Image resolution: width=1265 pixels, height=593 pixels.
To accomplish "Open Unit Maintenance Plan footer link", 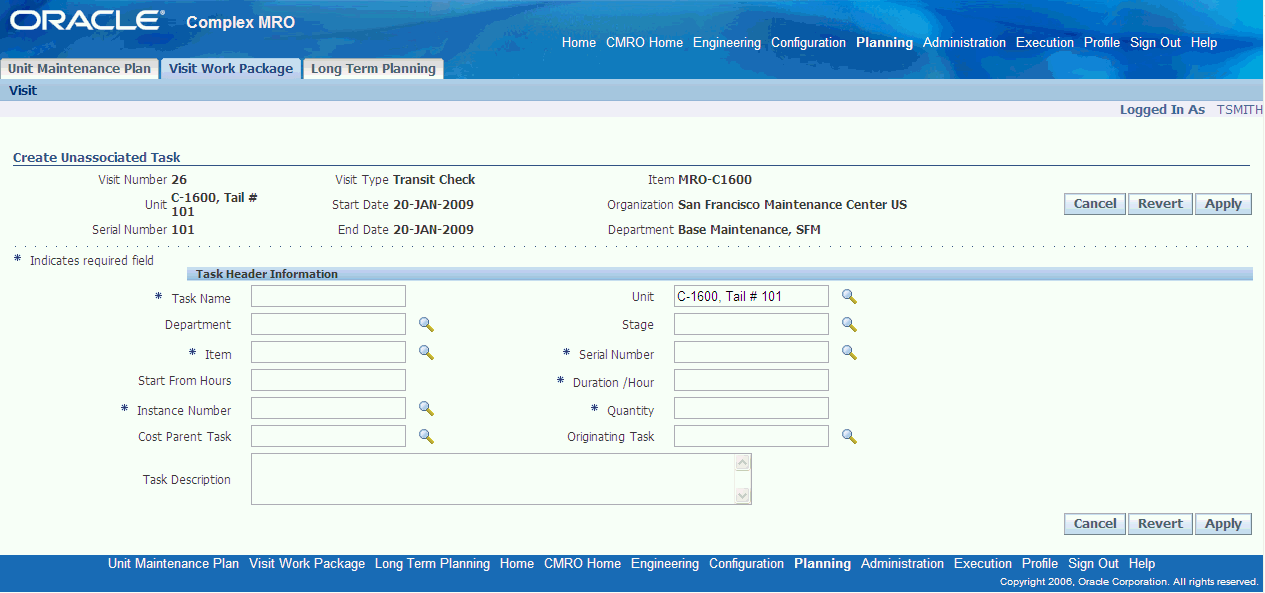I will (174, 564).
